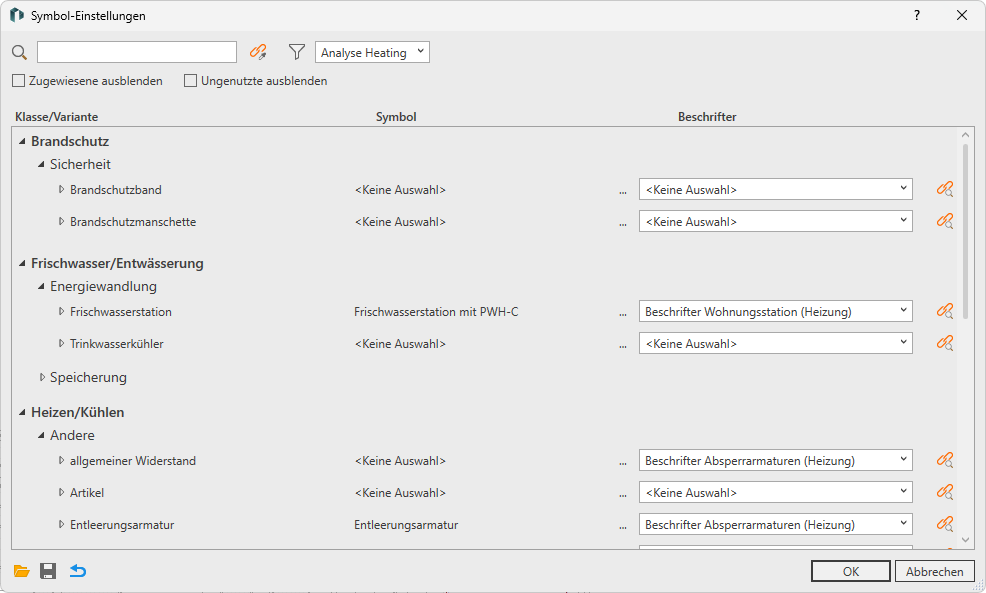Expand the Brandschutzband variants
The width and height of the screenshot is (986, 593).
pyautogui.click(x=61, y=189)
